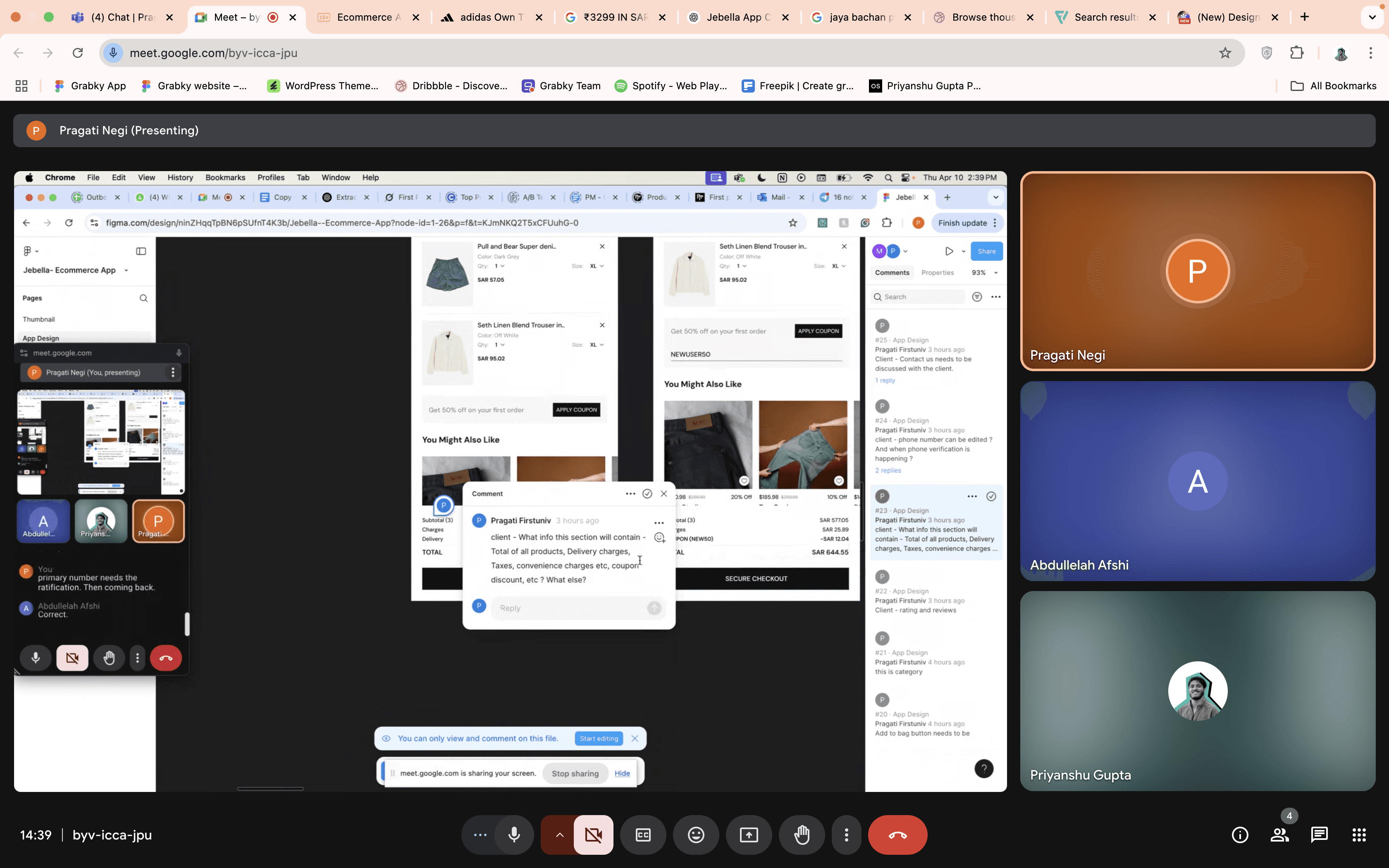Open the Chrome extensions puzzle icon
Screen dimensions: 1389x868
click(1296, 53)
